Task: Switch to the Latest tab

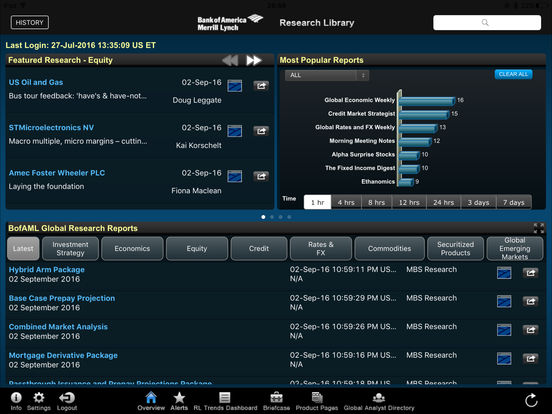Action: (x=23, y=249)
